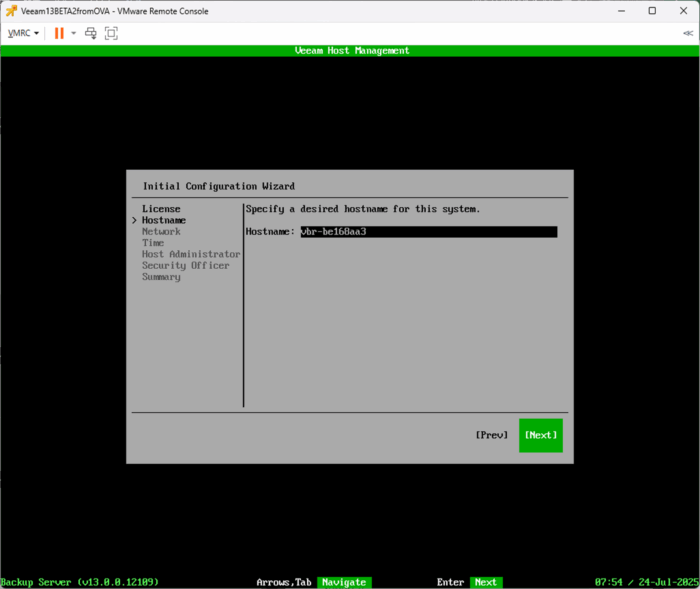Viewport: 700px width, 589px height.
Task: Select License step in wizard
Action: click(161, 209)
